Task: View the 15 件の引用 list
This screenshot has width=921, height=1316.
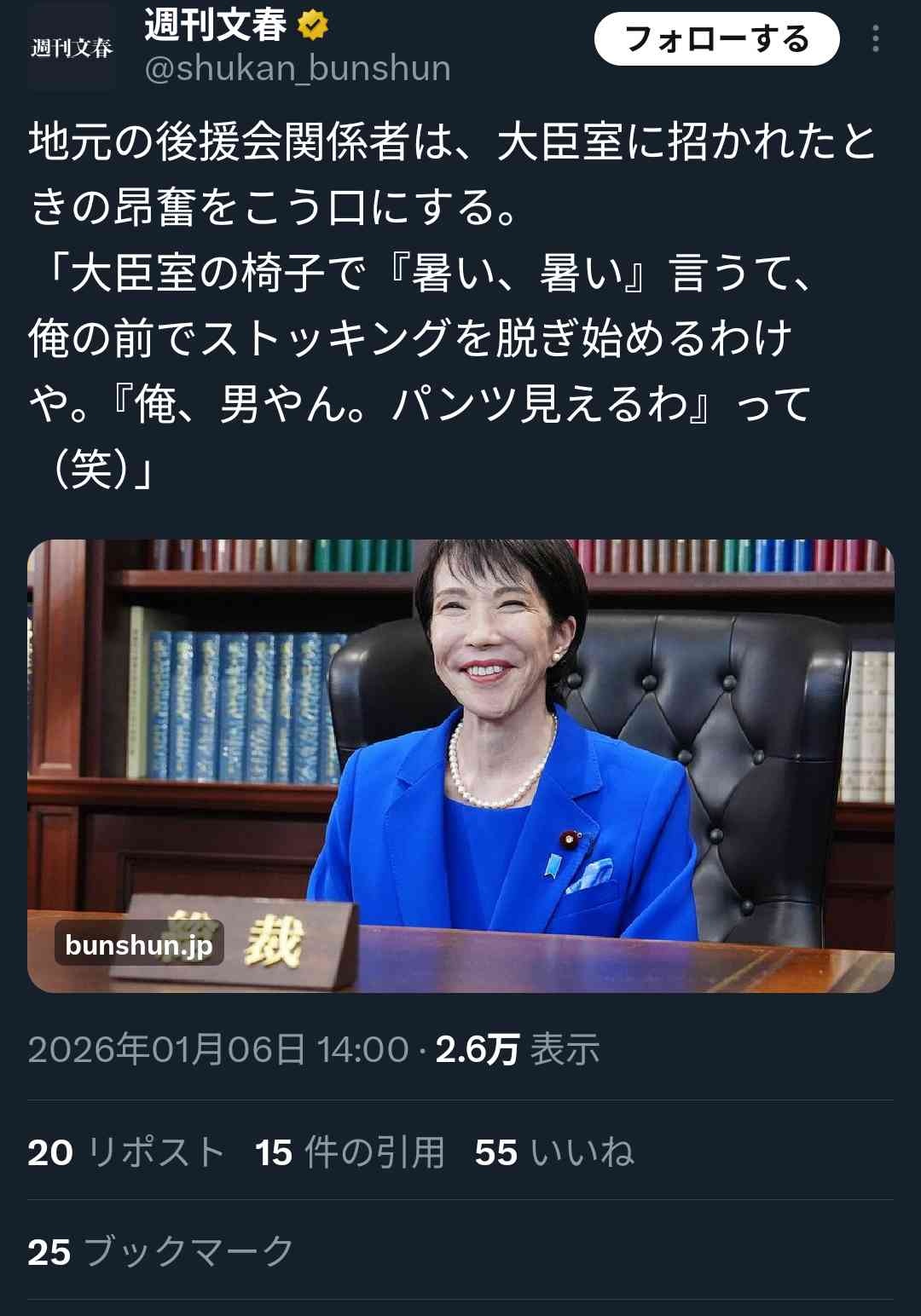Action: [350, 1152]
